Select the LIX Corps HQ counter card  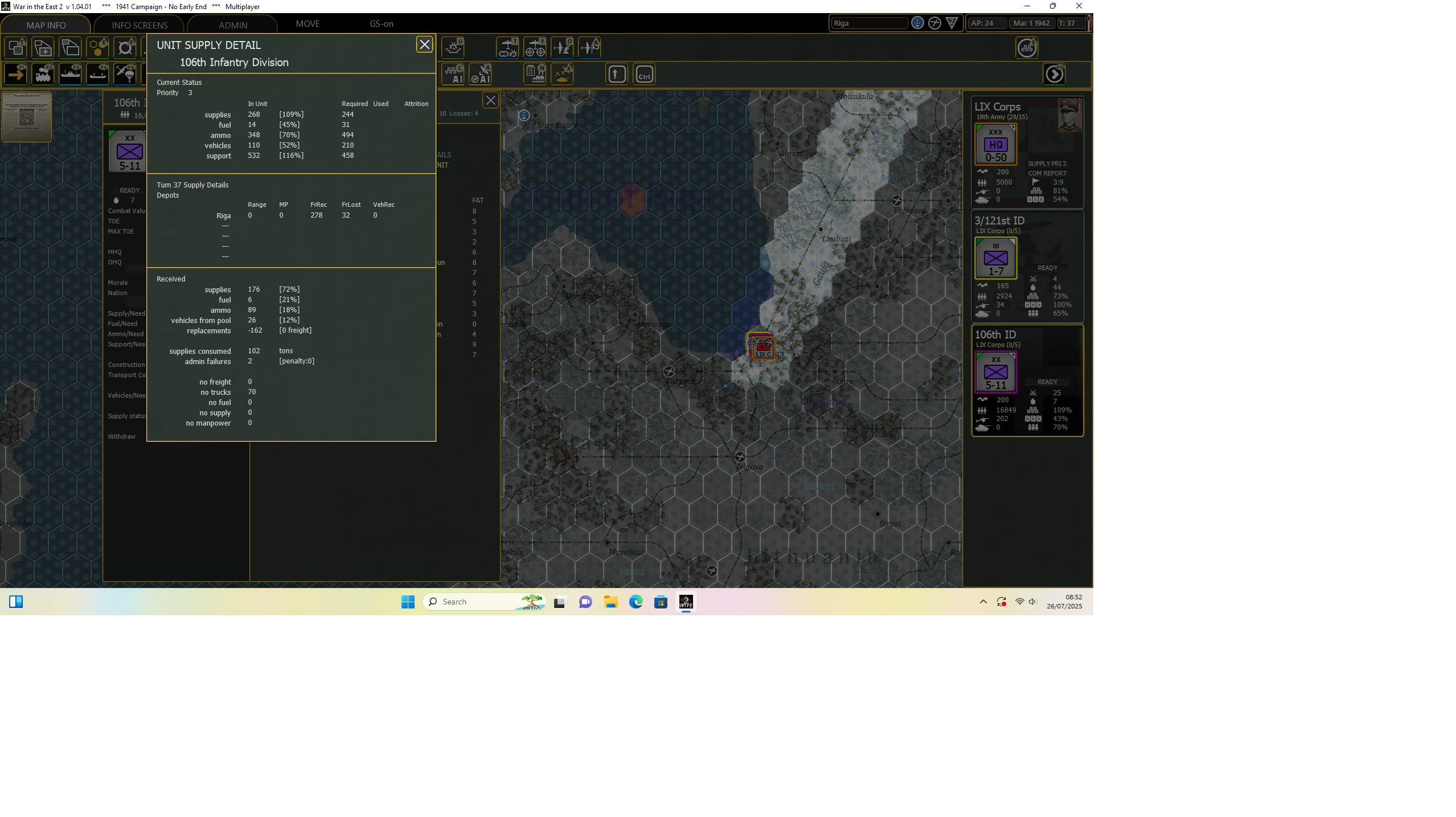(995, 145)
